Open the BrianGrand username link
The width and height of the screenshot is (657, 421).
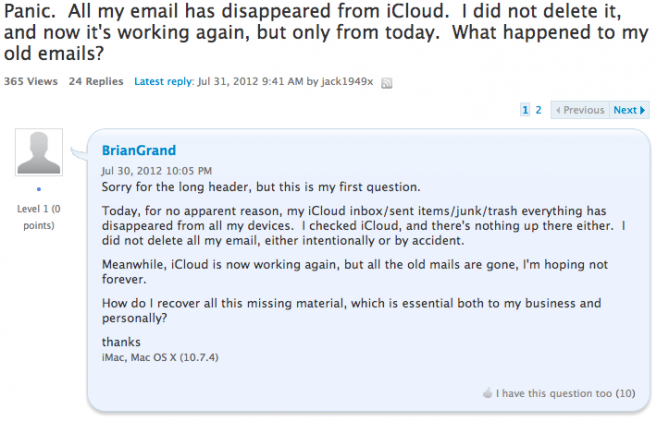(136, 150)
